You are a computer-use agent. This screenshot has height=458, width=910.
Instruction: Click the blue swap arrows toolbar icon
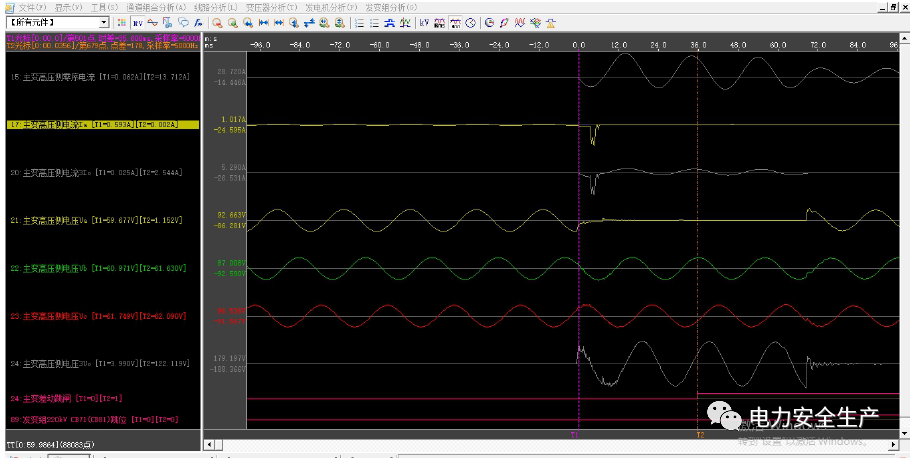pos(309,23)
